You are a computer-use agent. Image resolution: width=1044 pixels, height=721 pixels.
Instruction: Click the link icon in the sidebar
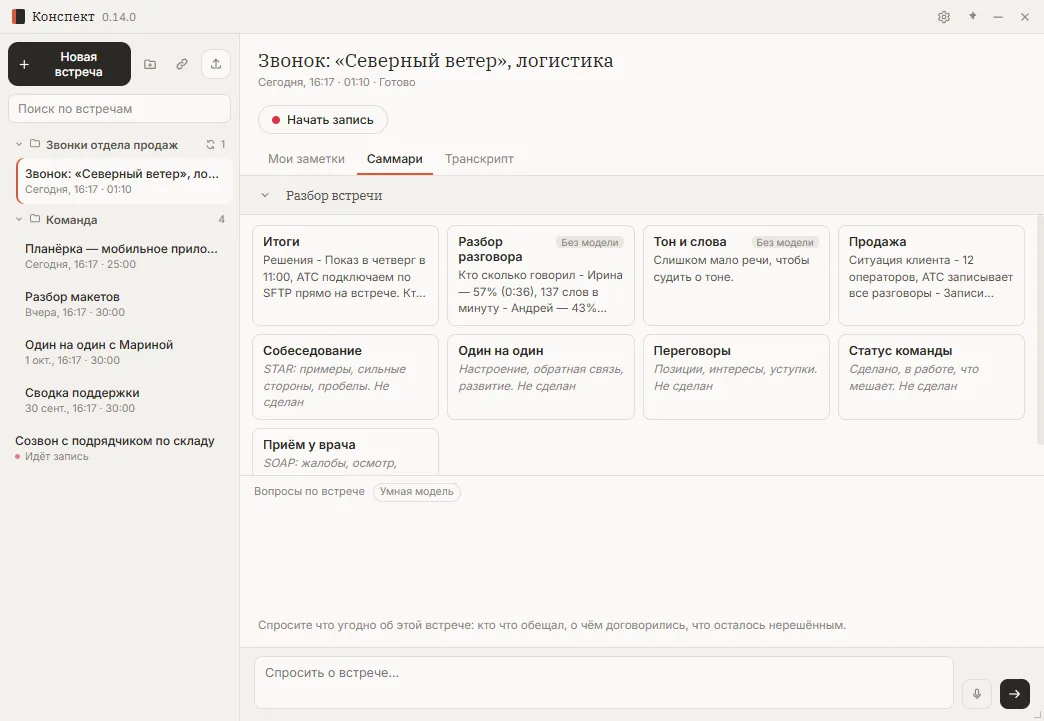click(x=182, y=64)
